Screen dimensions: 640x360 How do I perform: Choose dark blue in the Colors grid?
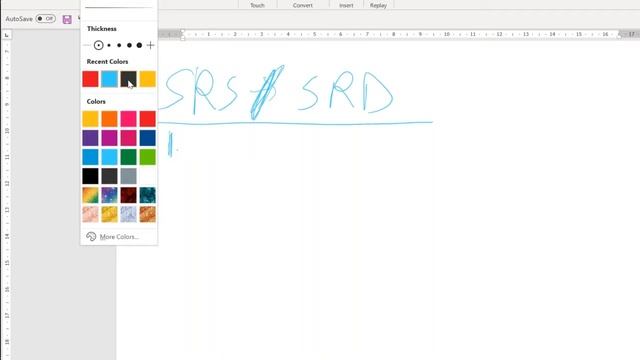(147, 138)
